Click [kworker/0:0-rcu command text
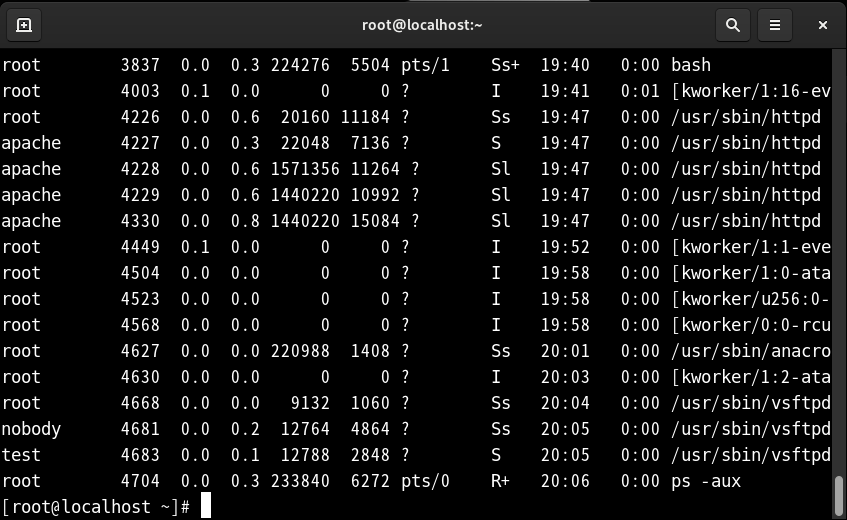This screenshot has width=847, height=520. tap(750, 325)
